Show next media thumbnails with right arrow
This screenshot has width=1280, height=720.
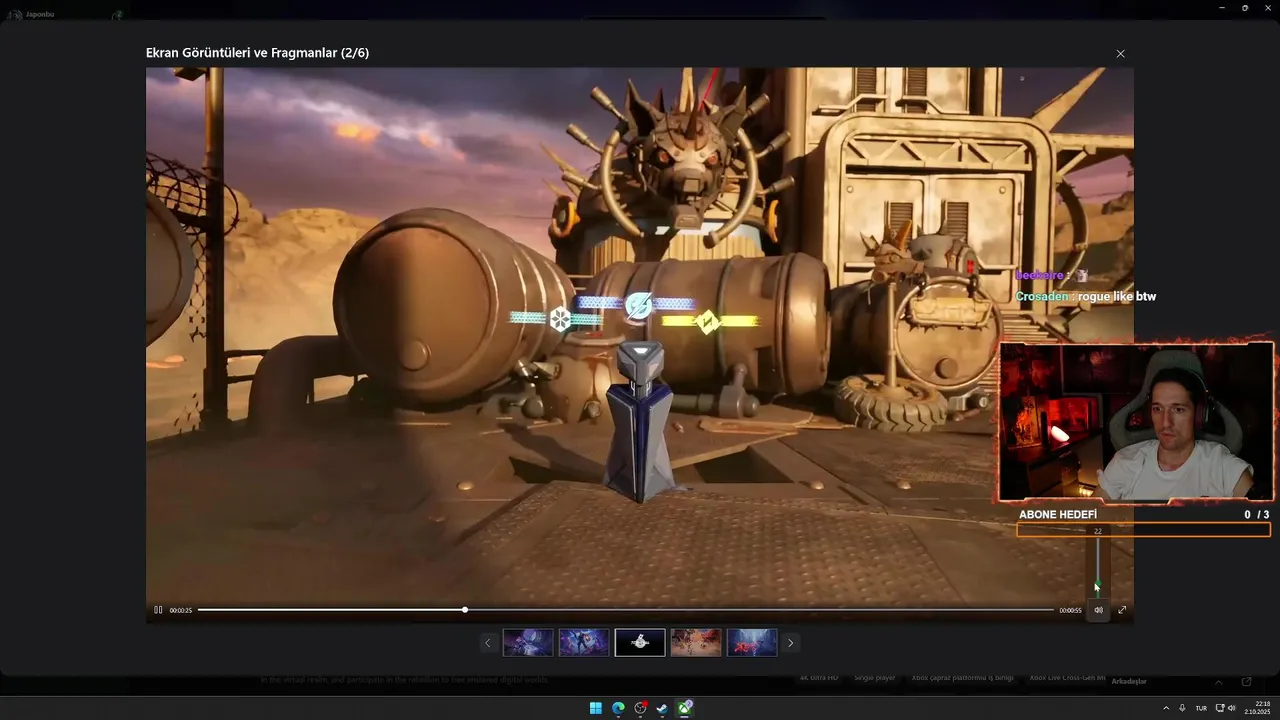pos(791,643)
